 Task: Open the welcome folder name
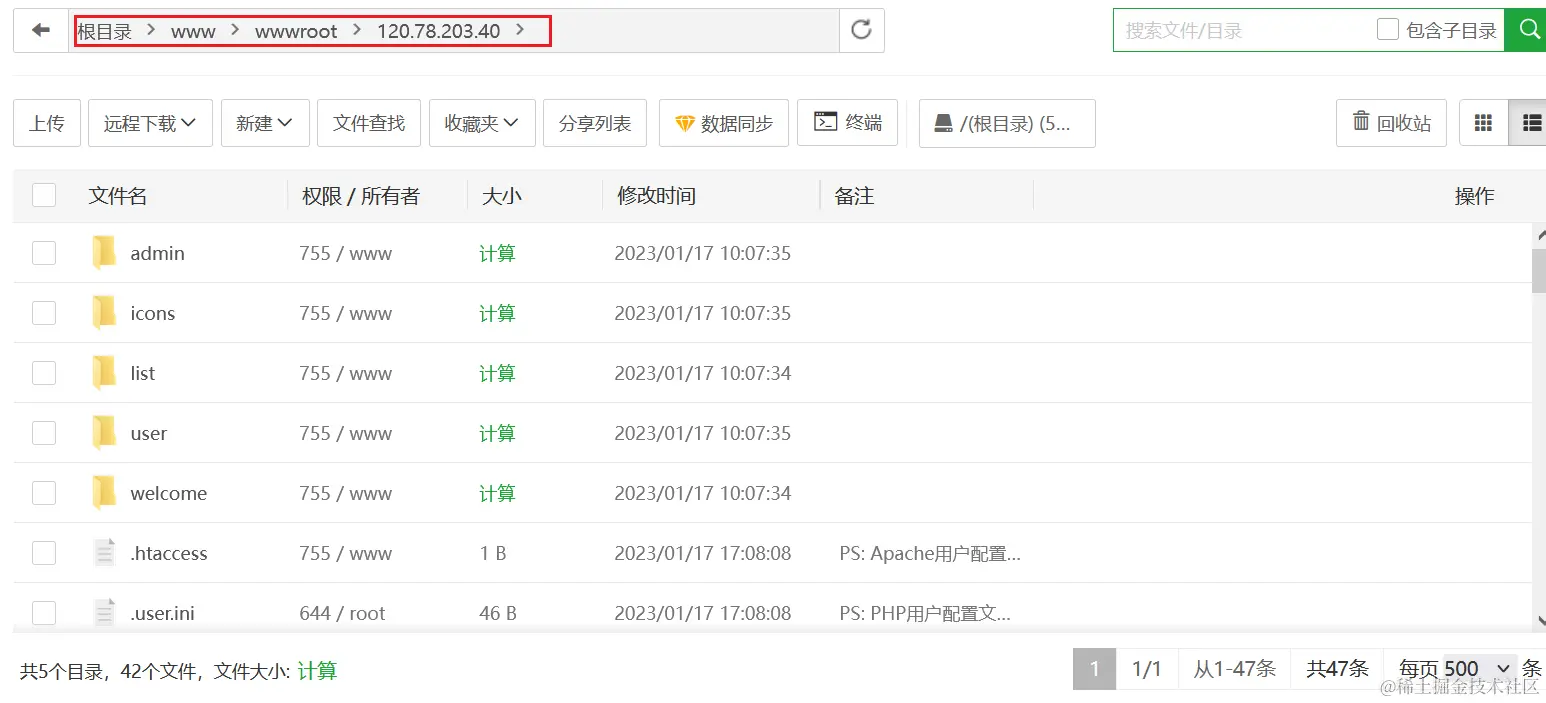click(168, 493)
